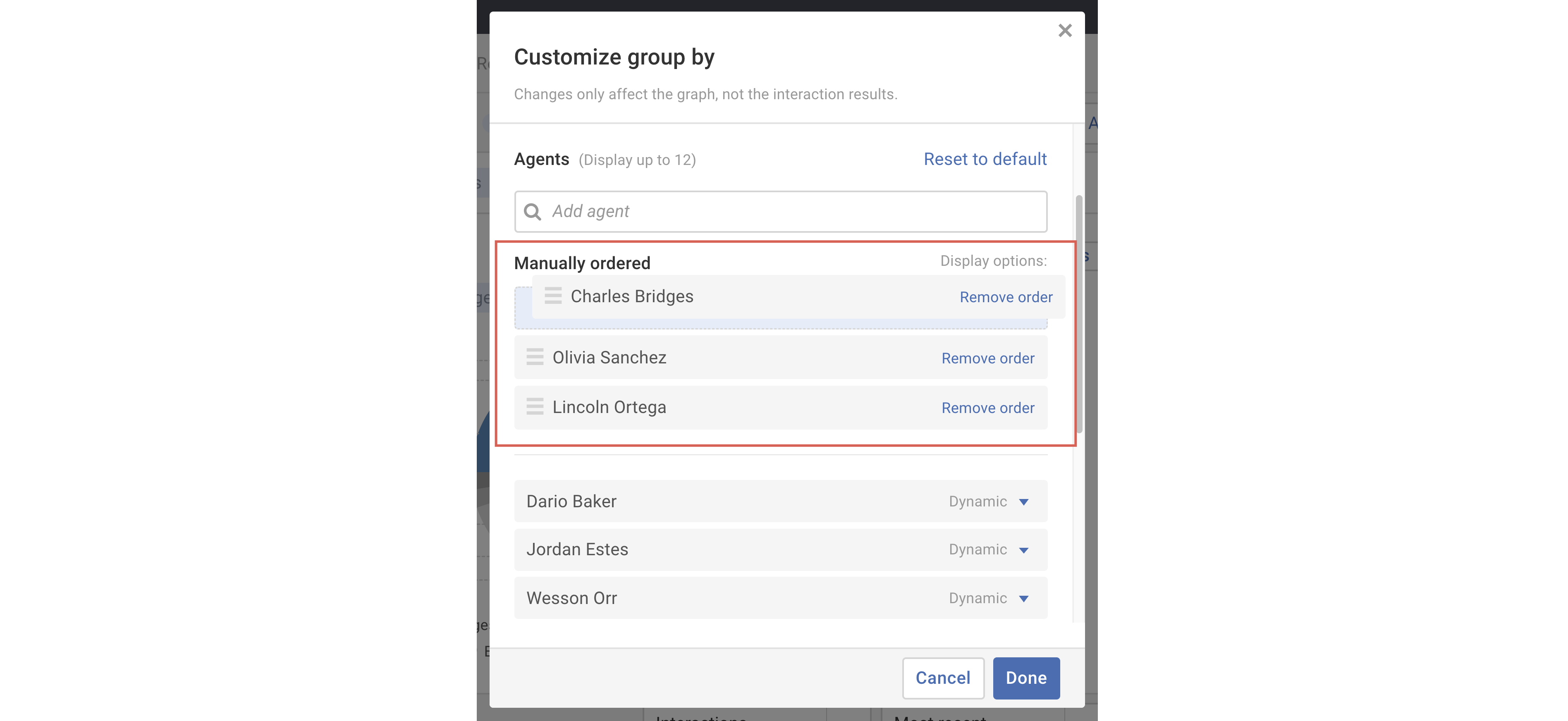Close the Customize group by dialog
Screen dimensions: 1568x721
[x=1065, y=31]
